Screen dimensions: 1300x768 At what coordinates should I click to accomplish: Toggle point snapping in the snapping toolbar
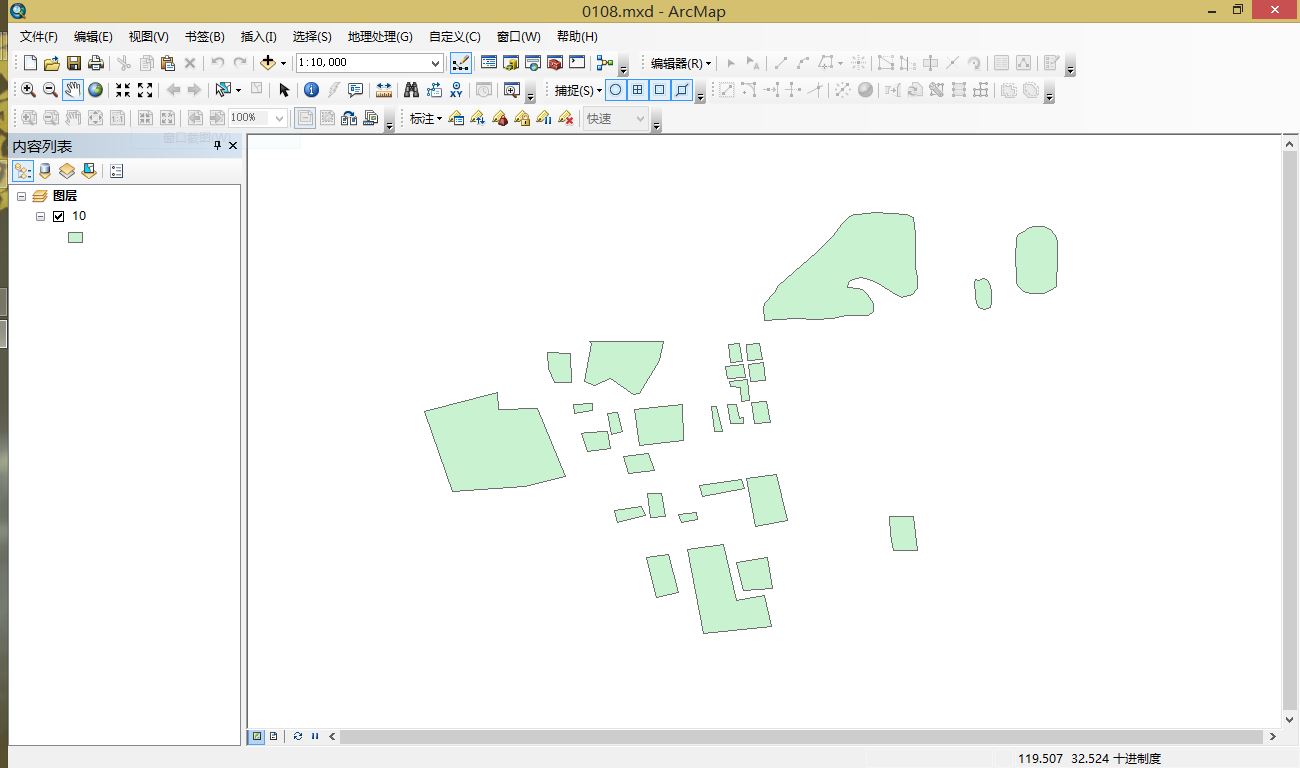[615, 89]
